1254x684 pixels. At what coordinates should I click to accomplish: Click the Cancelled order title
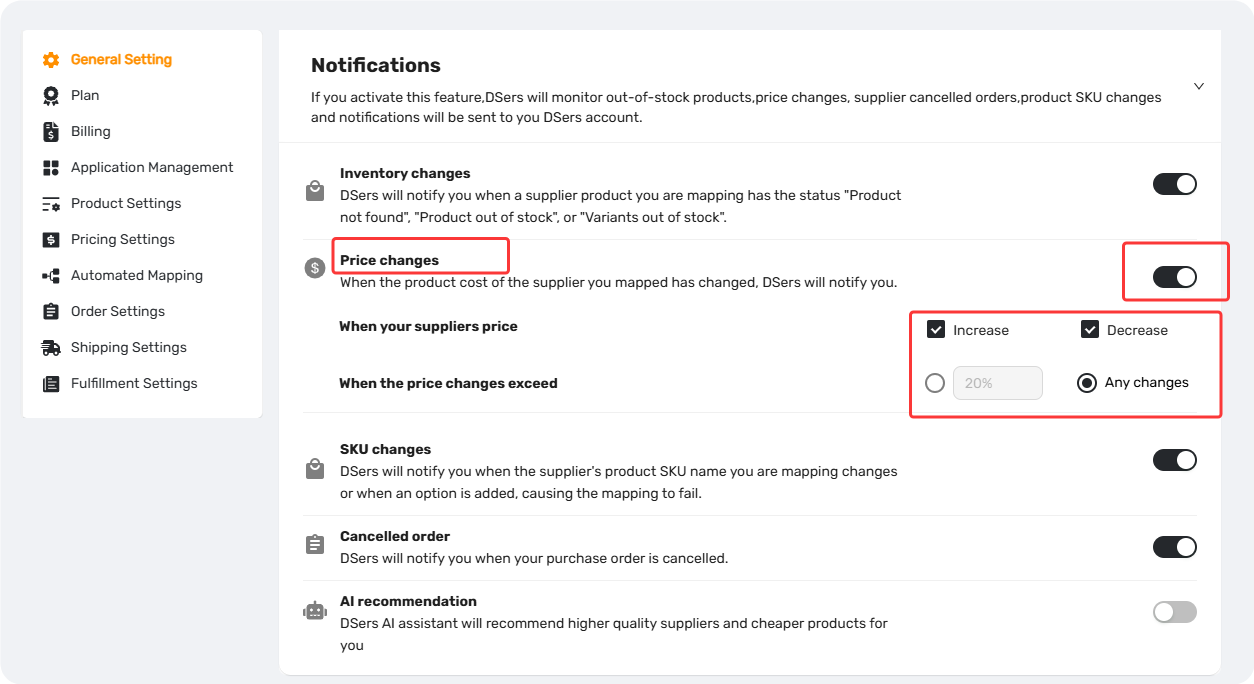pos(395,536)
